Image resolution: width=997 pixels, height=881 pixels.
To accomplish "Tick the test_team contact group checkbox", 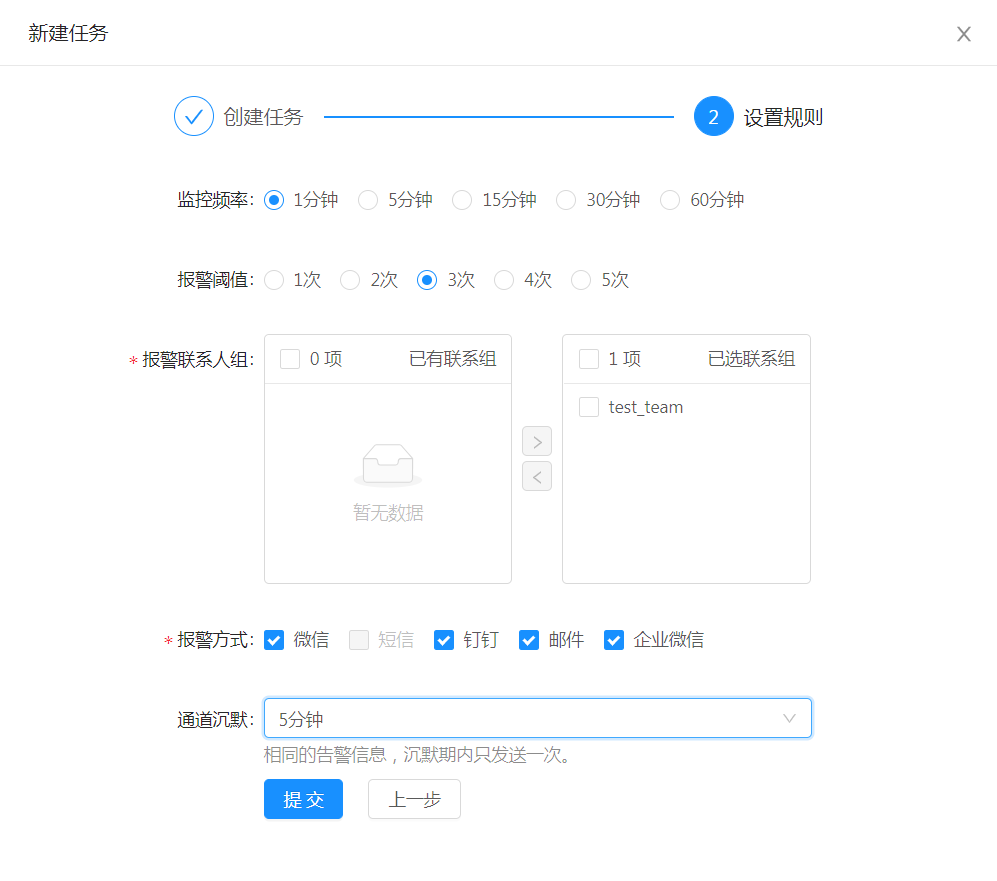I will [589, 407].
